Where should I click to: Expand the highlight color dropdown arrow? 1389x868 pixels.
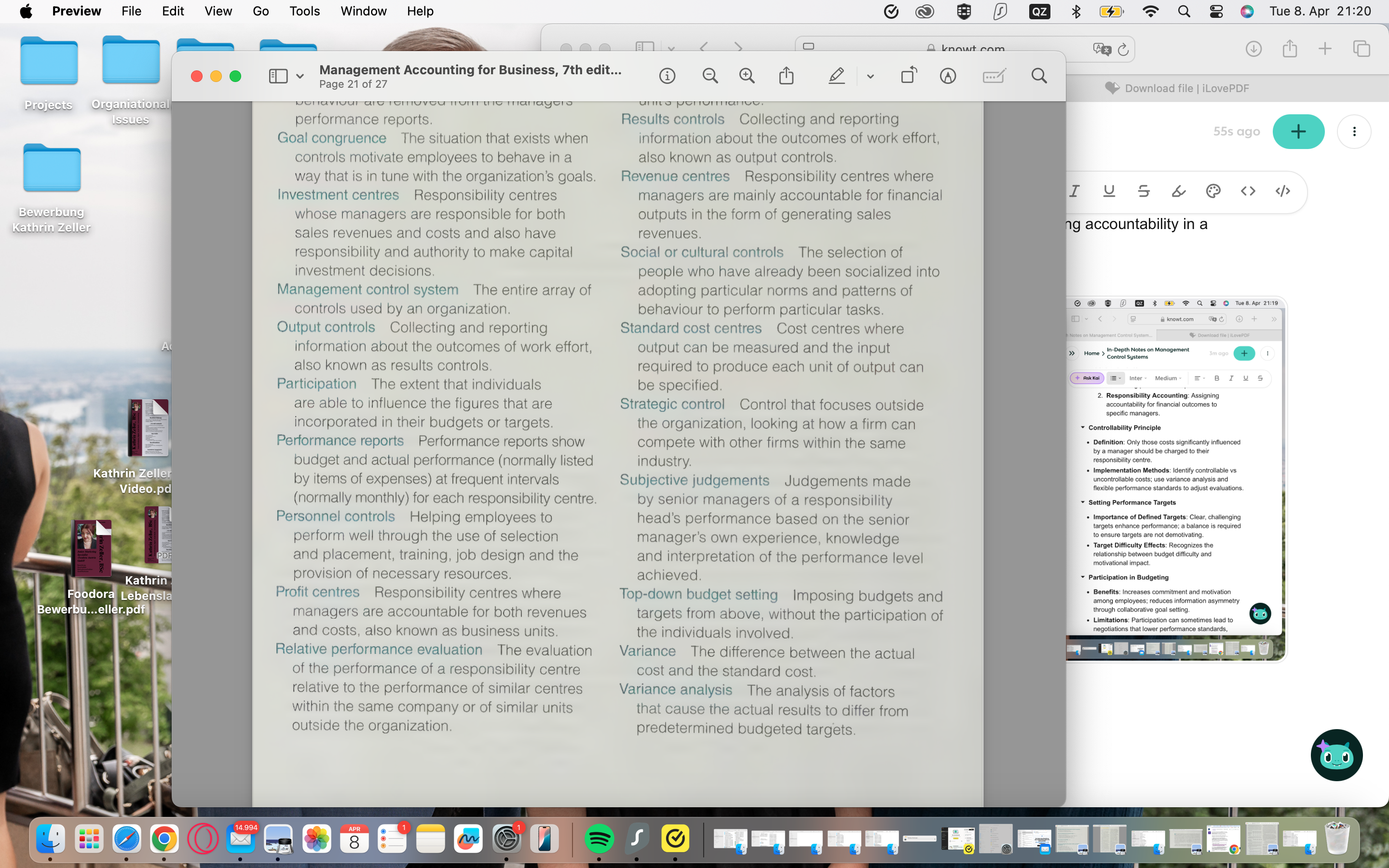(870, 76)
